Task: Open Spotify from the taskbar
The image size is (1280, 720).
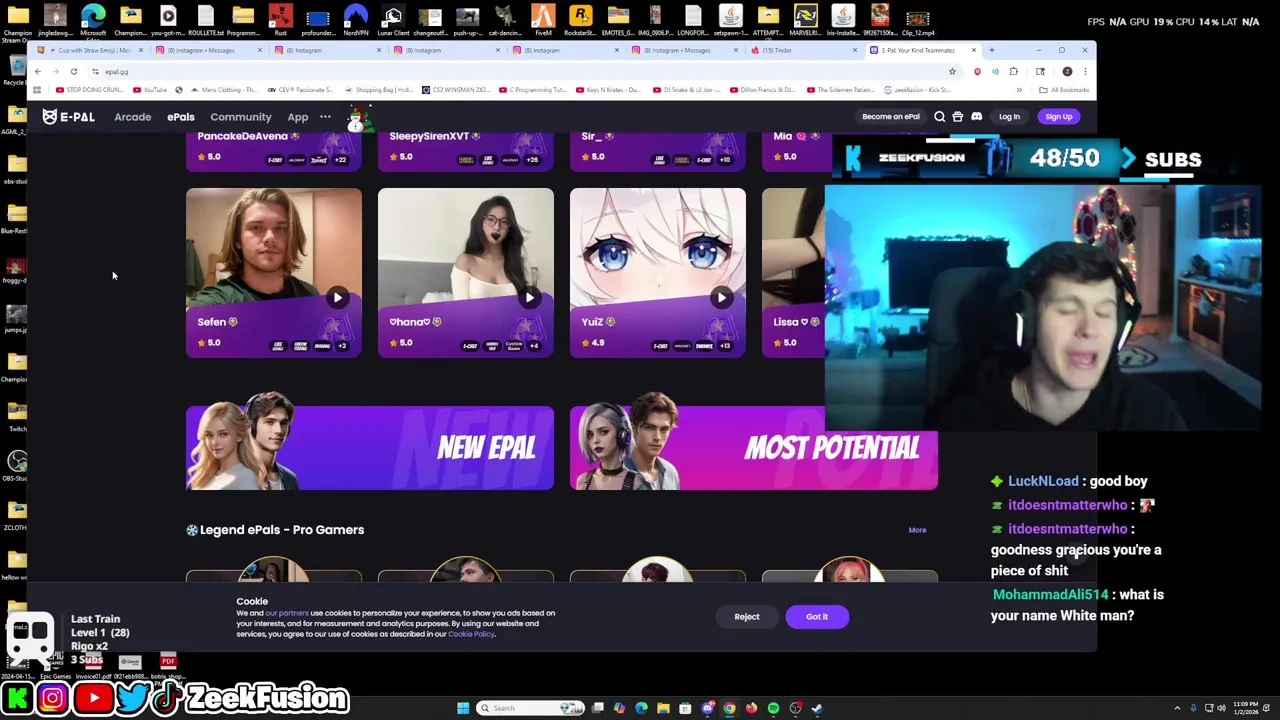Action: click(x=773, y=708)
